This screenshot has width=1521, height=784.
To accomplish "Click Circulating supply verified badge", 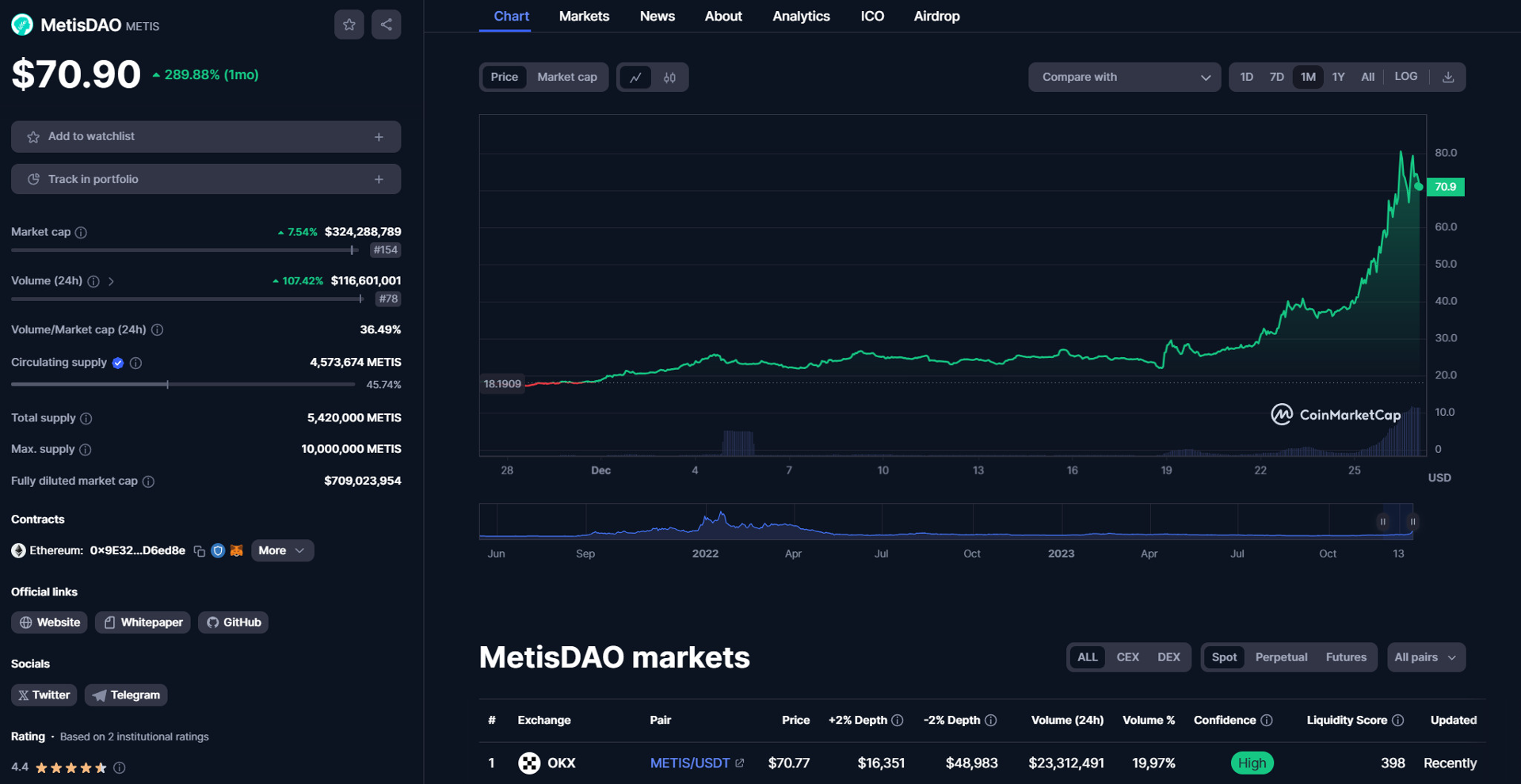I will [118, 363].
